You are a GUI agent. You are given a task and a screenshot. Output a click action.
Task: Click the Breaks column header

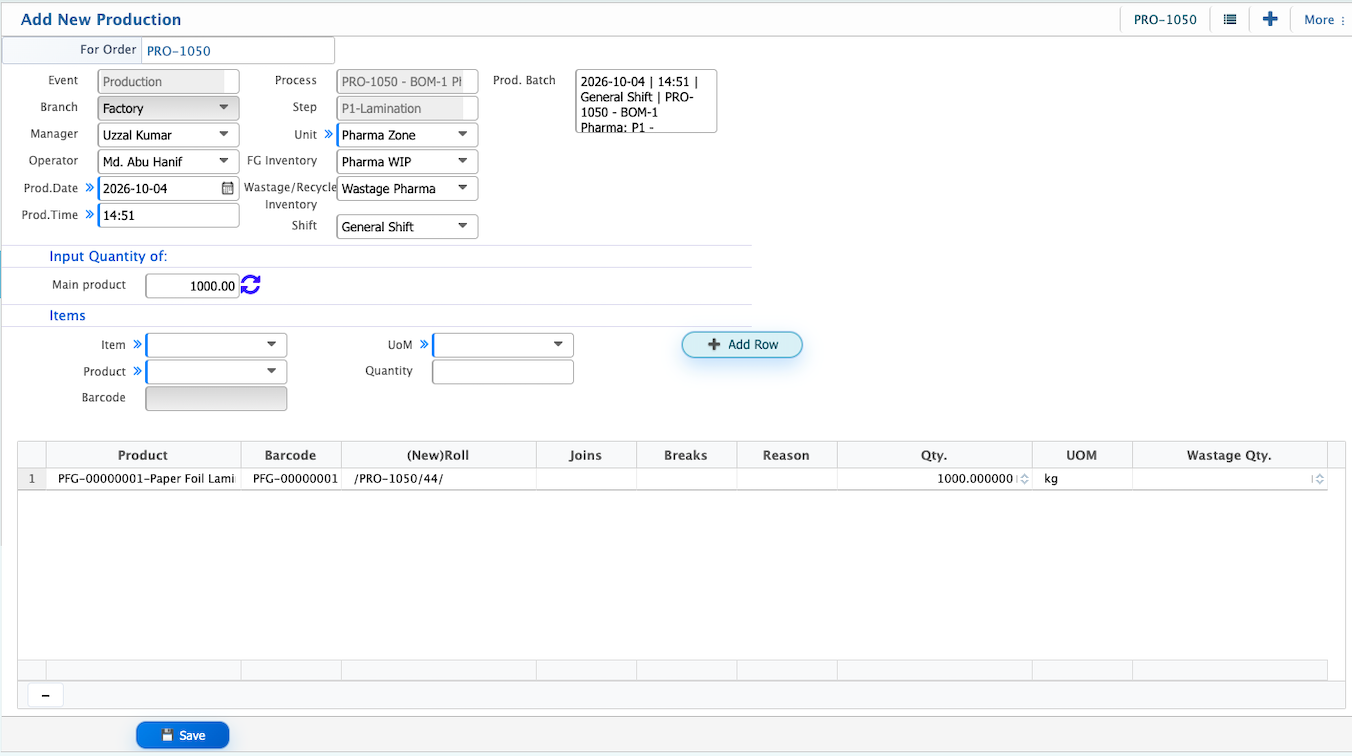686,455
